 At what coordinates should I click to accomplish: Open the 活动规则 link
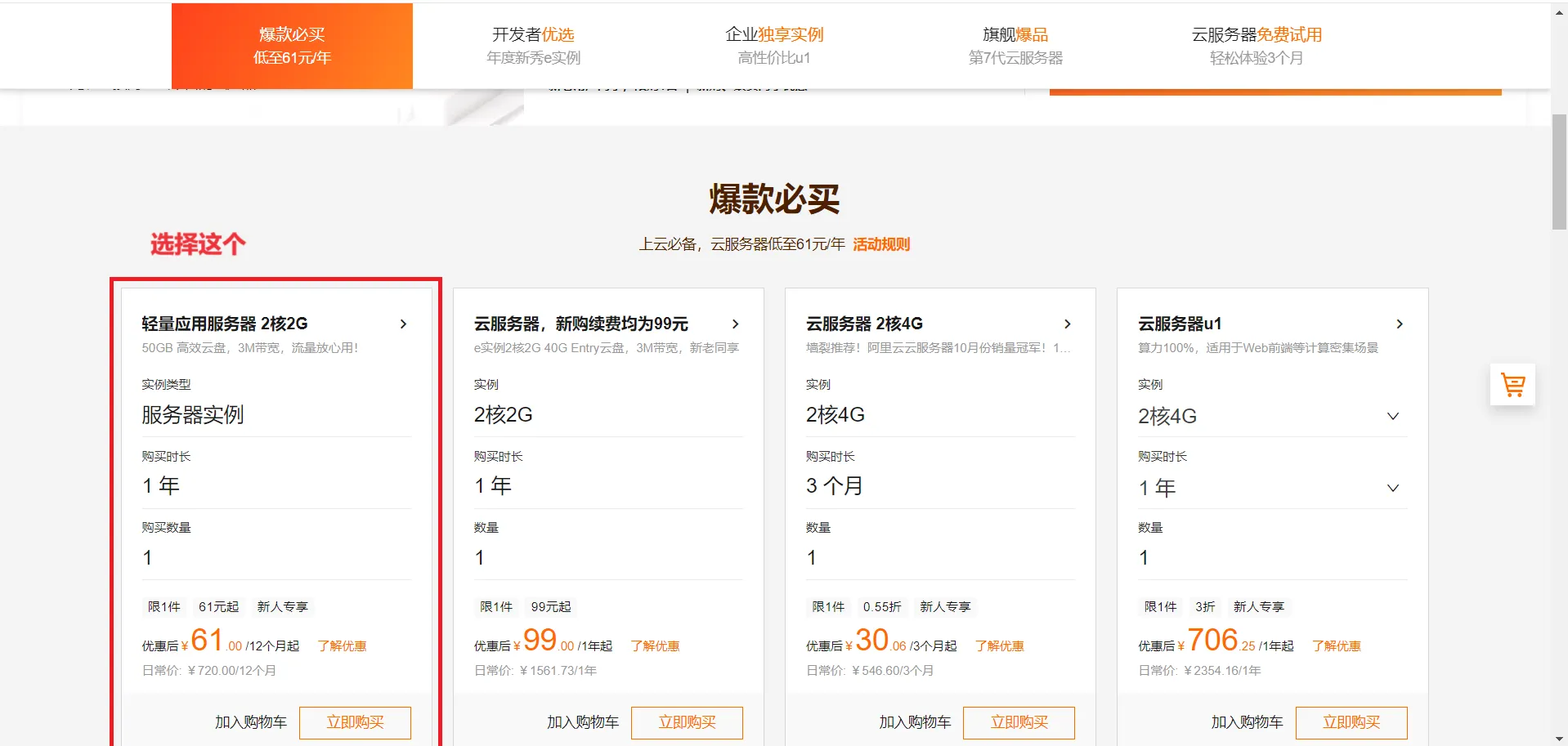881,244
